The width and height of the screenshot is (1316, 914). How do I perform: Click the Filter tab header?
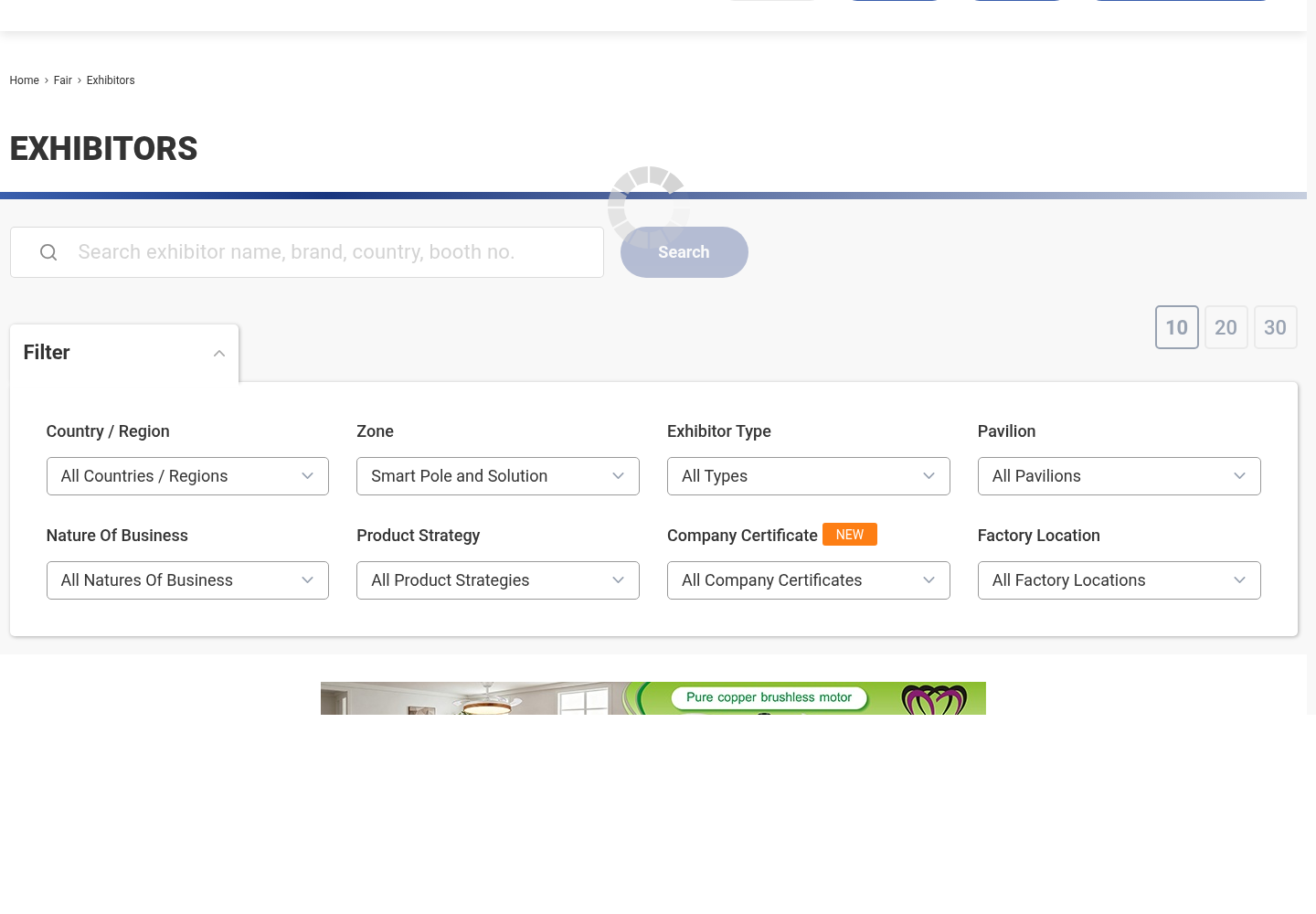point(124,353)
